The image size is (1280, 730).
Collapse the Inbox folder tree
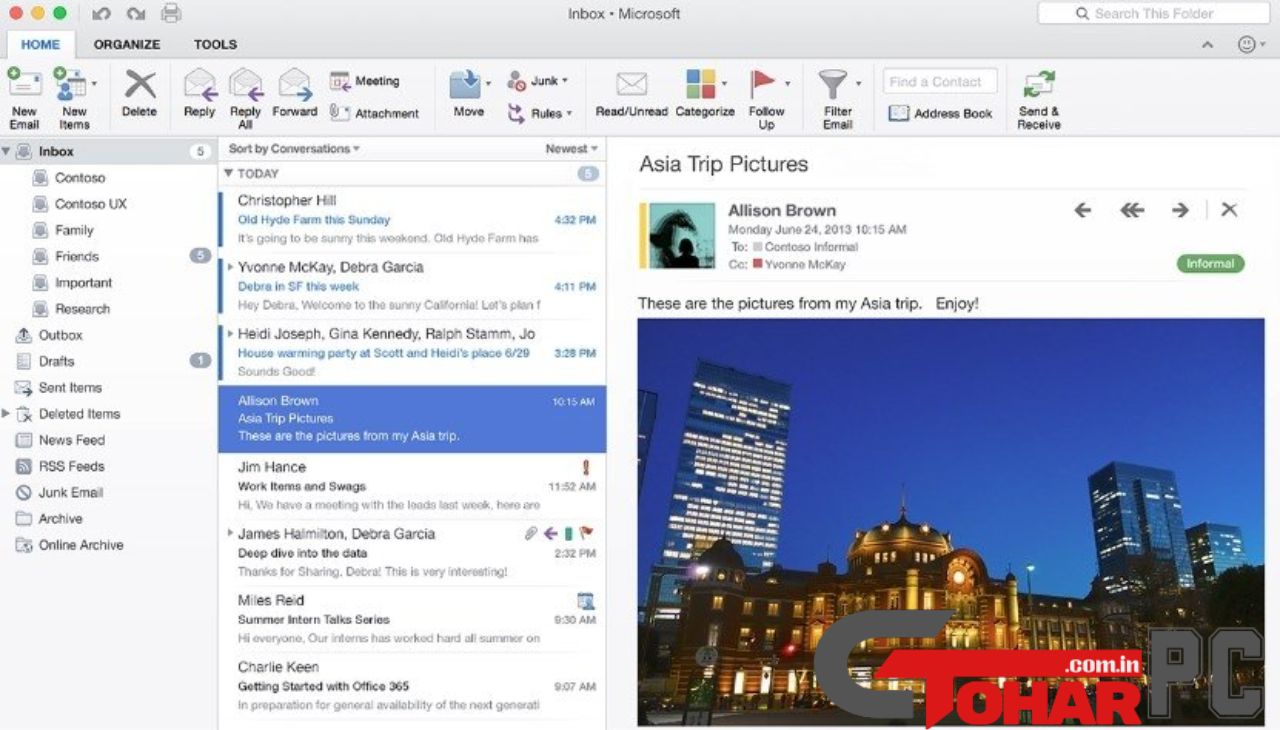point(7,151)
